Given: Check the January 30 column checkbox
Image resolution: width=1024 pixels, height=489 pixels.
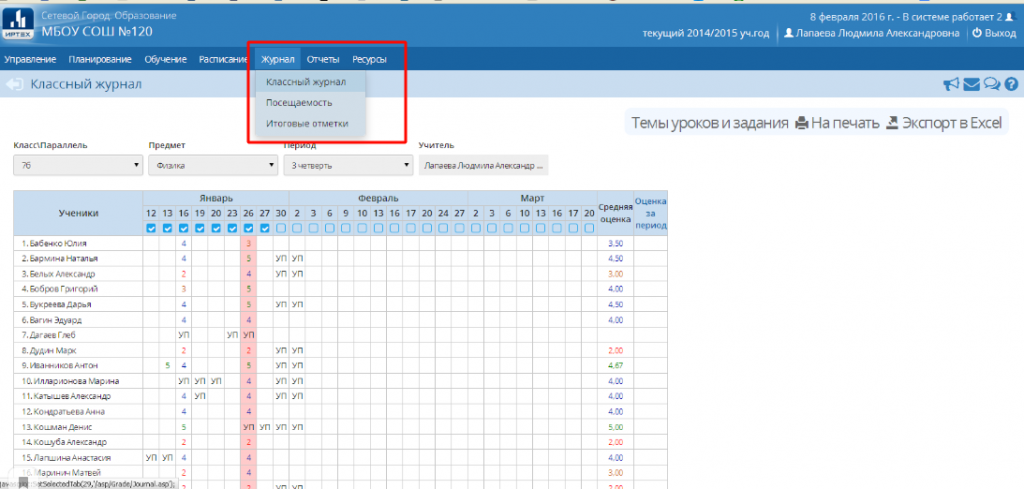Looking at the screenshot, I should [281, 228].
